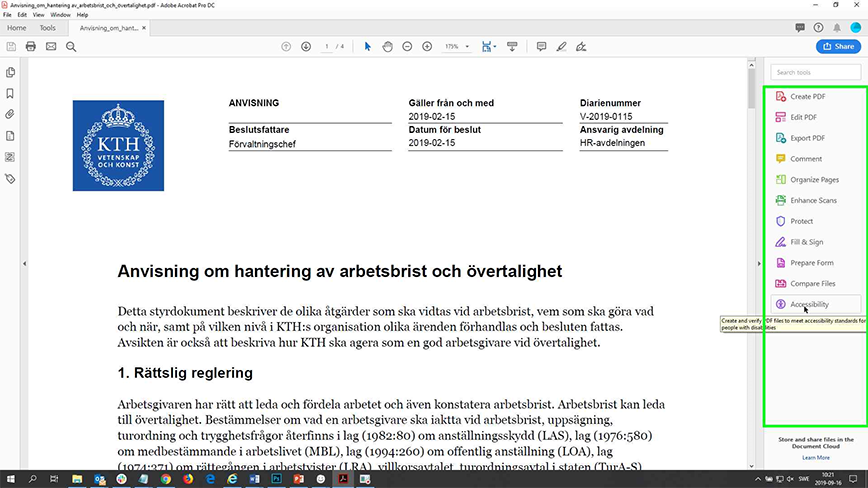Open the Help question mark icon
The width and height of the screenshot is (868, 488).
[818, 28]
